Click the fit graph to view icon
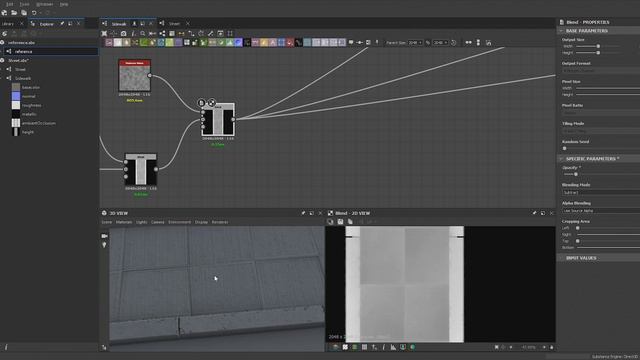This screenshot has width=640, height=360. 104,33
